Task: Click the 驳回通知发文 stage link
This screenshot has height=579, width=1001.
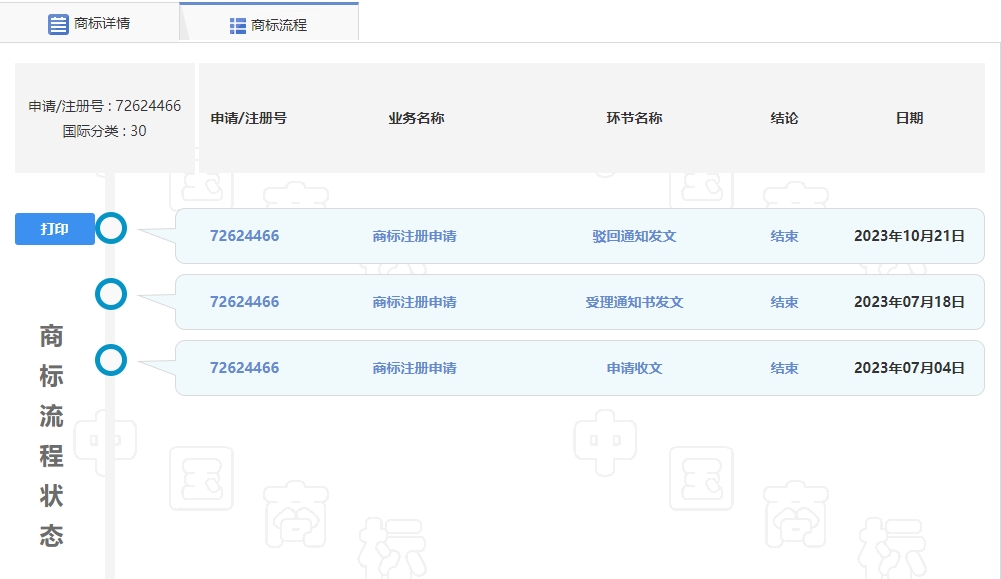Action: pyautogui.click(x=634, y=236)
